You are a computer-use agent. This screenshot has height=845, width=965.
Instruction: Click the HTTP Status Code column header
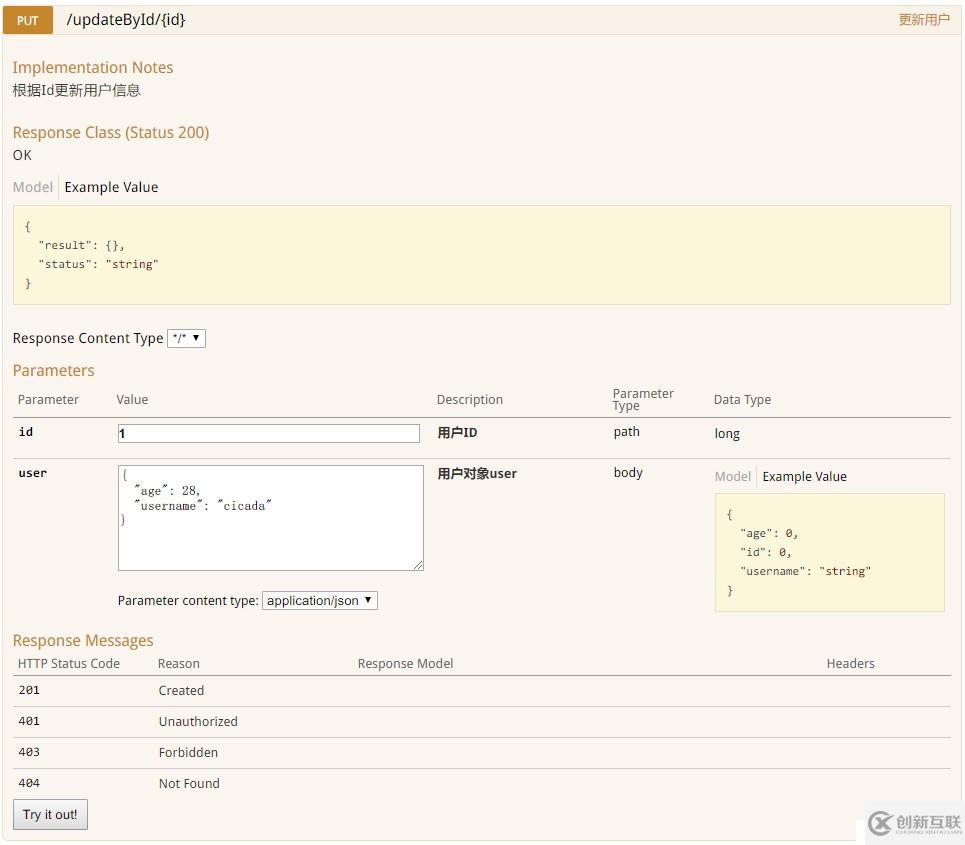69,663
